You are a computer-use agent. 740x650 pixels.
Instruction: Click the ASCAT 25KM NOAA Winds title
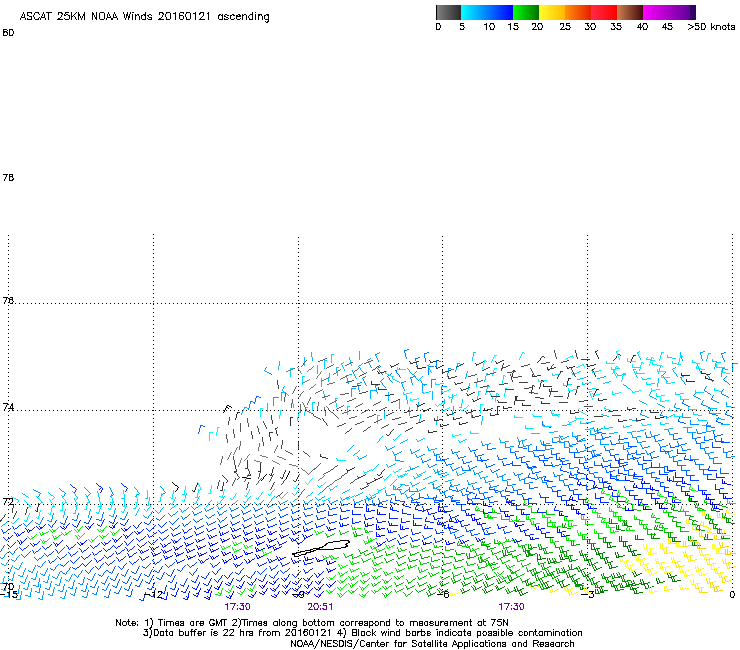[144, 17]
